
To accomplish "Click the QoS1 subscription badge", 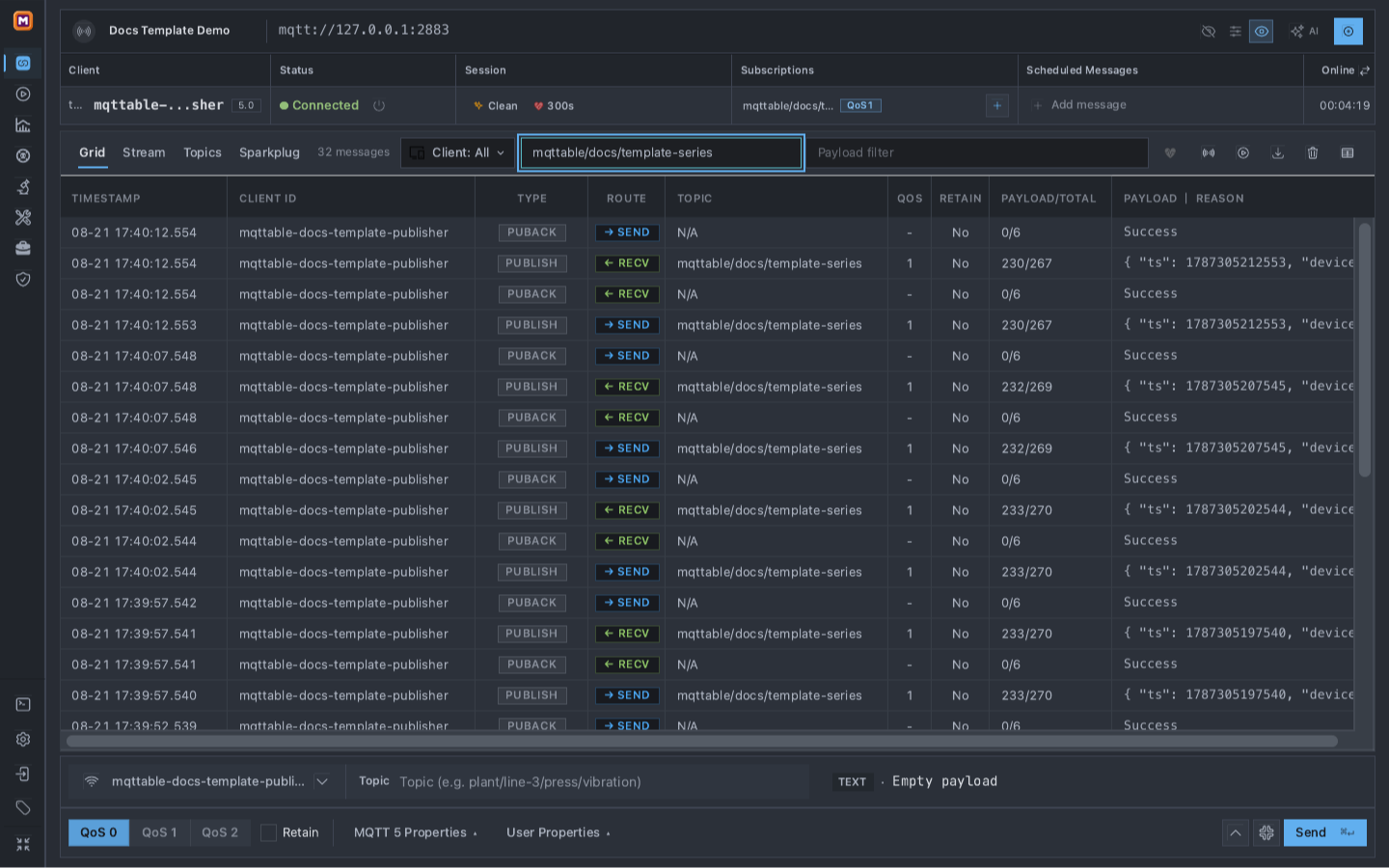I will [x=860, y=106].
